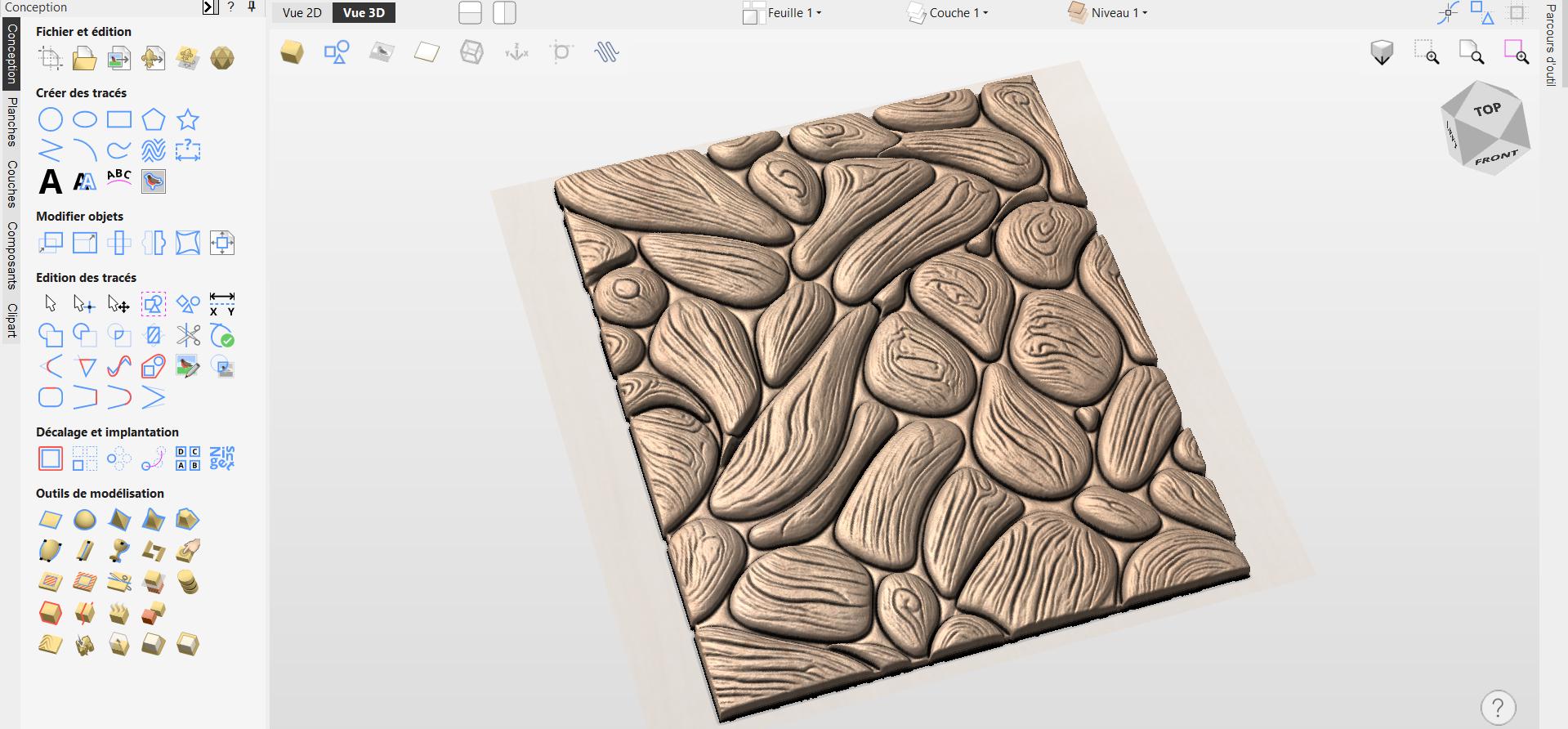Viewport: 1568px width, 729px height.
Task: Select the draw circle tool
Action: [x=51, y=120]
